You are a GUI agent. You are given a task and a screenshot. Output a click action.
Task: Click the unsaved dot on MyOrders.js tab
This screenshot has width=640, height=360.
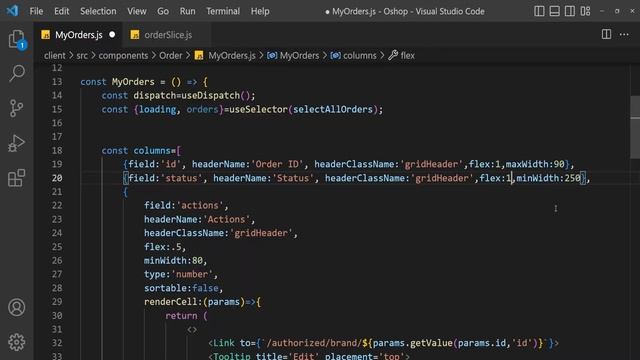(x=112, y=35)
